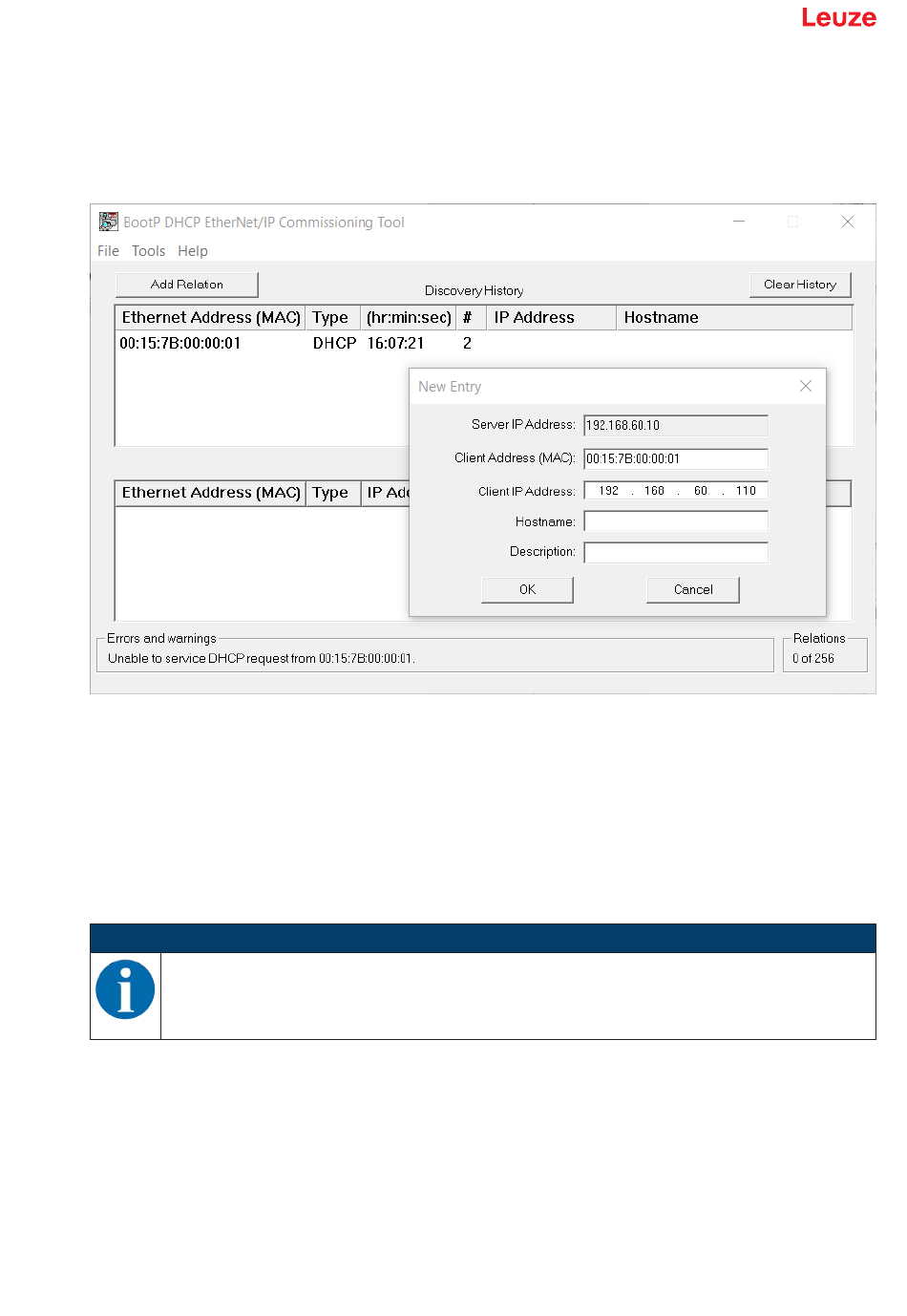Select the first octet 192 of Client IP
907x1316 pixels.
coord(609,491)
